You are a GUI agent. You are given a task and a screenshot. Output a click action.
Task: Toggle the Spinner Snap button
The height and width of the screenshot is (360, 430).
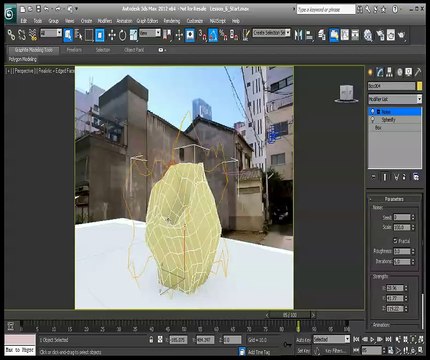(234, 35)
